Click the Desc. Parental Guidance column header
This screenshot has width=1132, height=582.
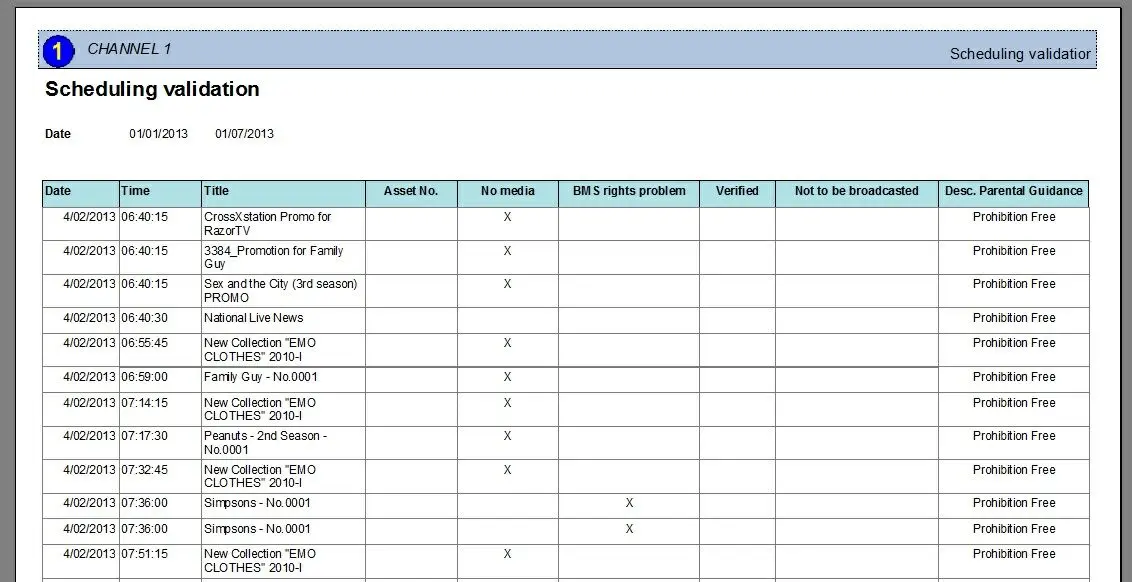click(x=1013, y=191)
